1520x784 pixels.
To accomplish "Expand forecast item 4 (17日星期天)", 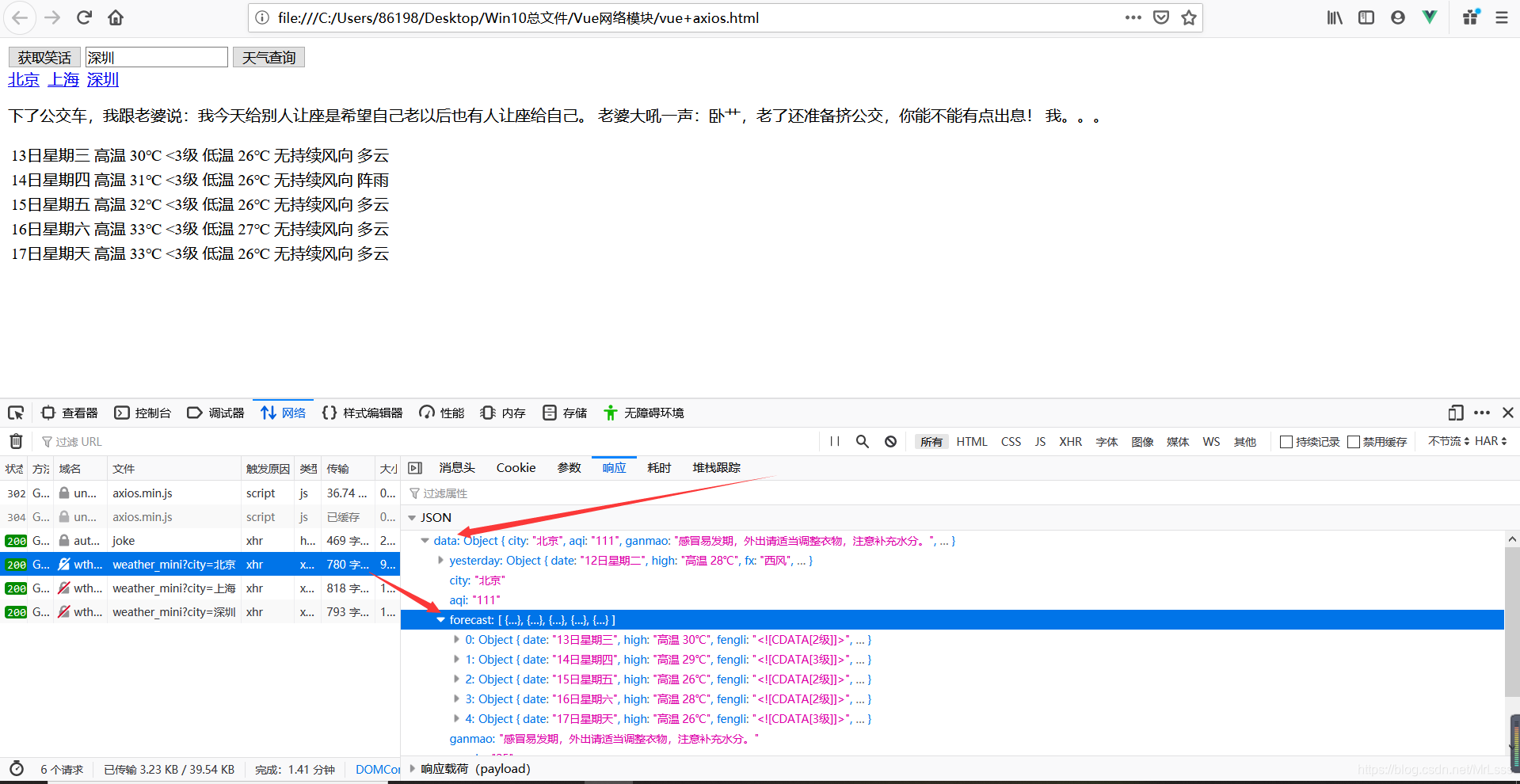I will (456, 719).
